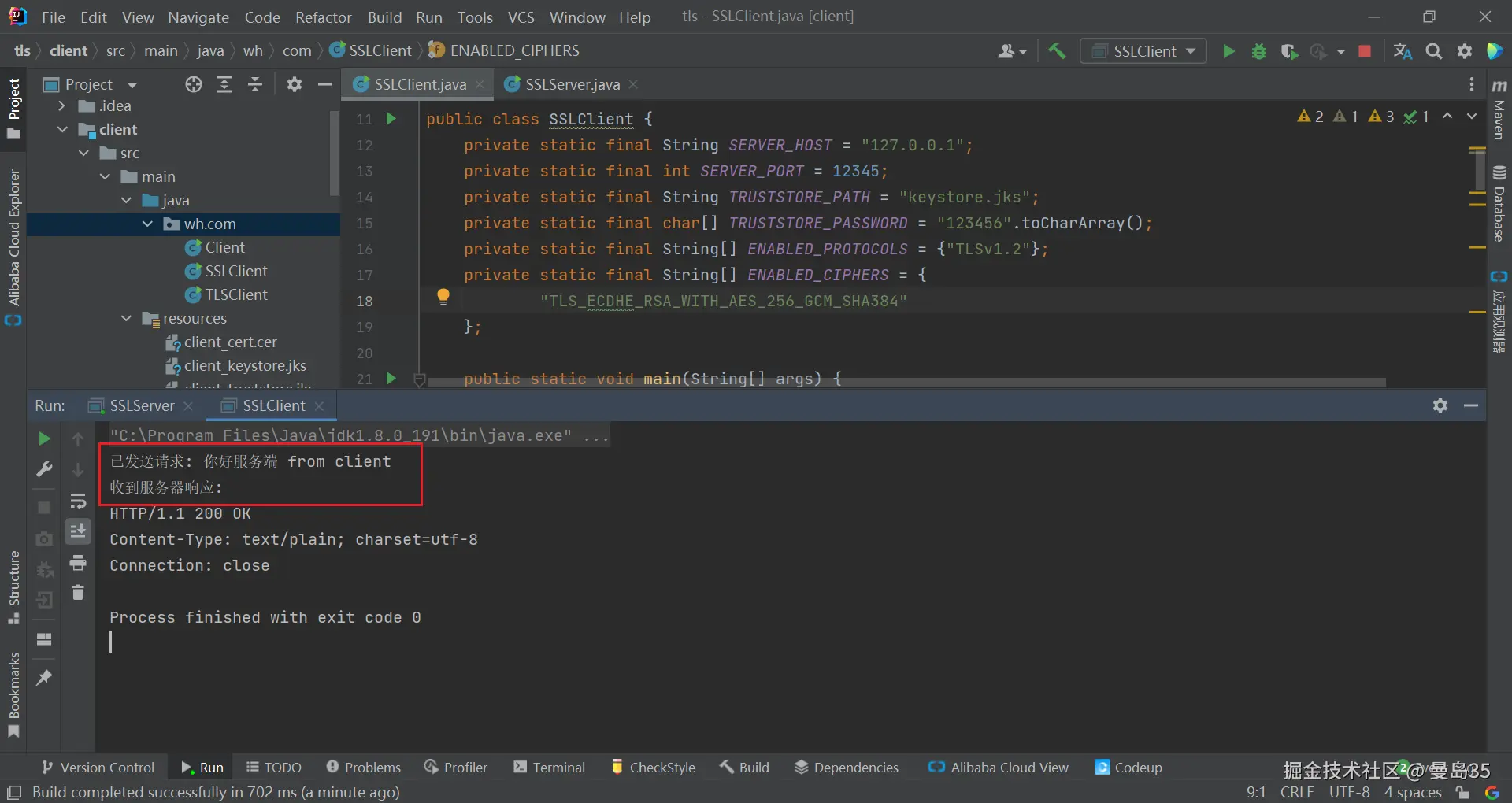Open the Alibaba Cloud View tool window
The image size is (1512, 803).
[x=999, y=768]
